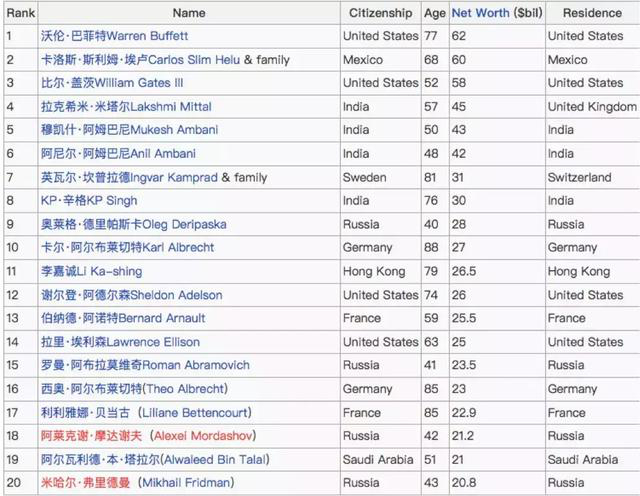
Task: Click rank number 20
Action: click(x=13, y=483)
